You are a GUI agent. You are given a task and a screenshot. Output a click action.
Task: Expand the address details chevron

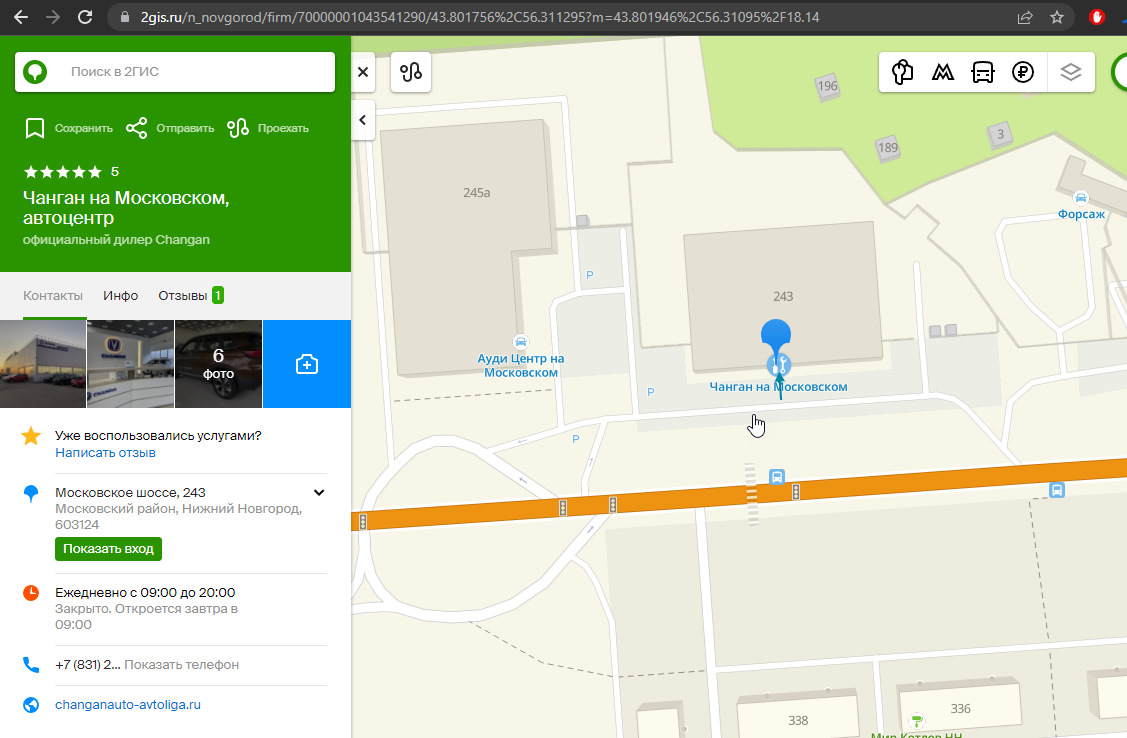pyautogui.click(x=319, y=492)
